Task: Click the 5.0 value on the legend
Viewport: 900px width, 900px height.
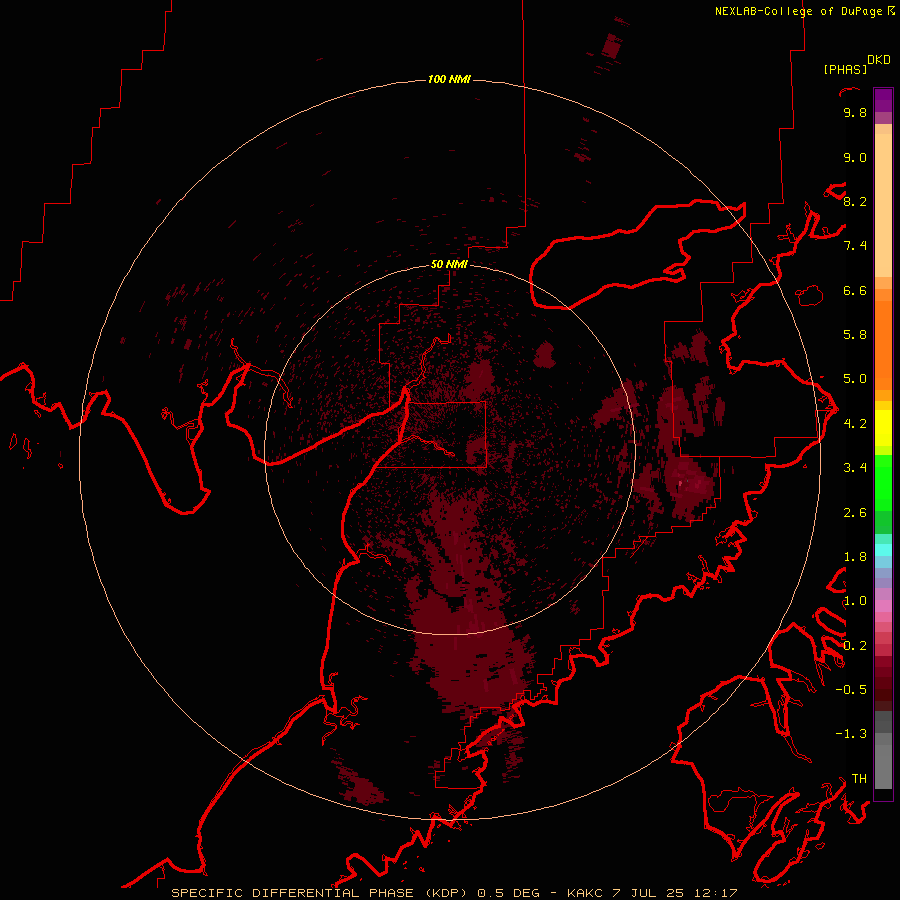Action: point(855,379)
